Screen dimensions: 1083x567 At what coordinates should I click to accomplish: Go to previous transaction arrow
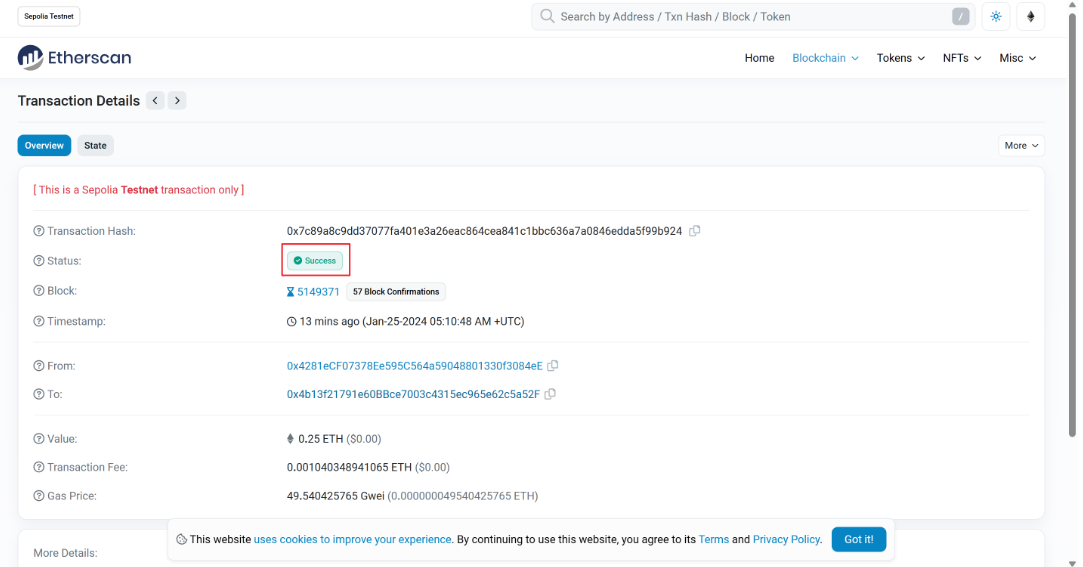coord(155,101)
